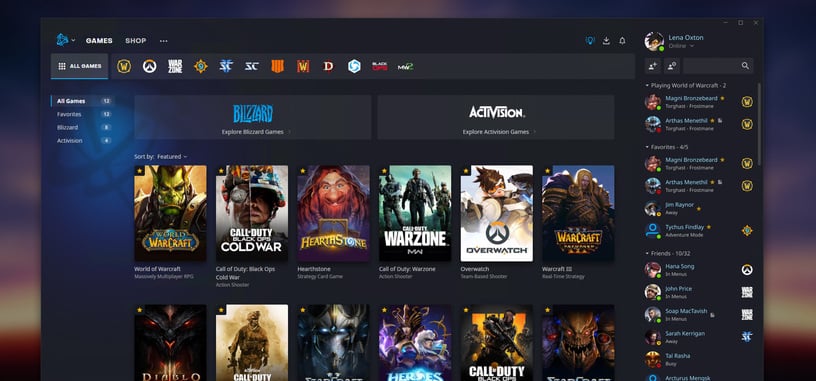Open the Sort by Featured dropdown
The width and height of the screenshot is (816, 381).
coord(172,156)
